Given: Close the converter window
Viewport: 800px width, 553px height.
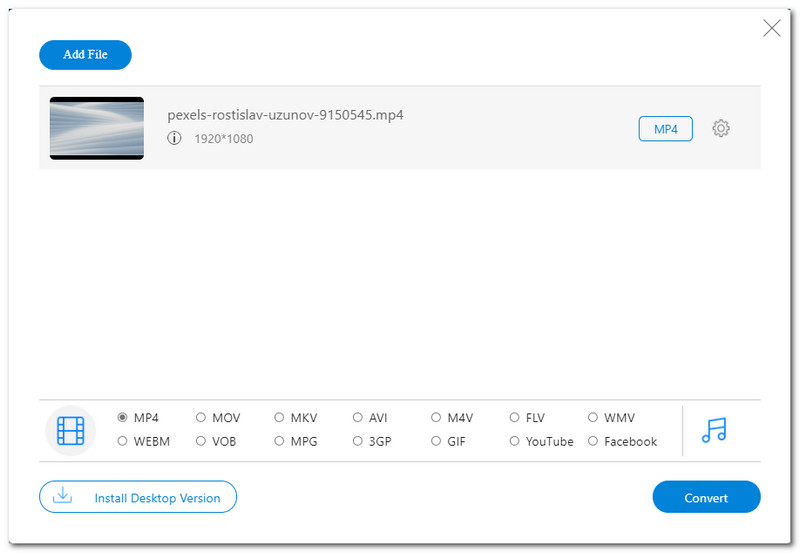Looking at the screenshot, I should 772,28.
